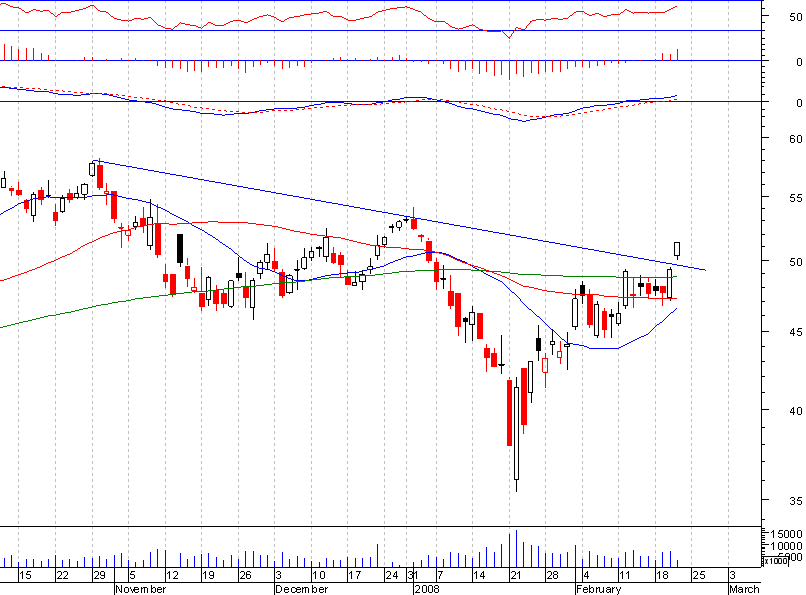The image size is (806, 595).
Task: Select the "4" date axis label
Action: [x=586, y=575]
